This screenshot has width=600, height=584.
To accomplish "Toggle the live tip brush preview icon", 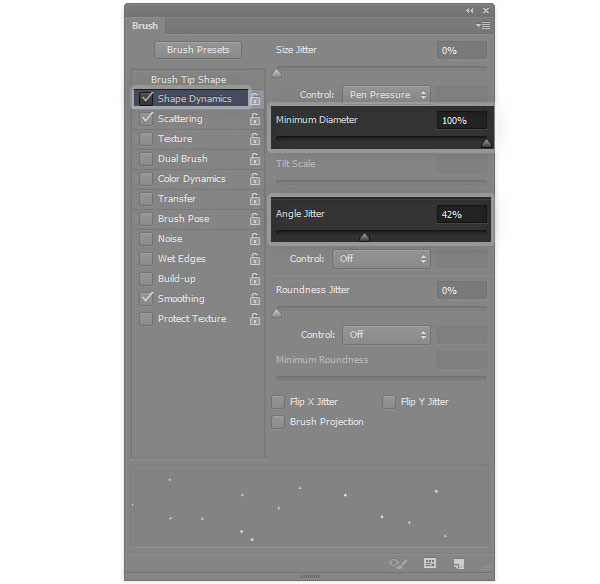I will pyautogui.click(x=398, y=563).
